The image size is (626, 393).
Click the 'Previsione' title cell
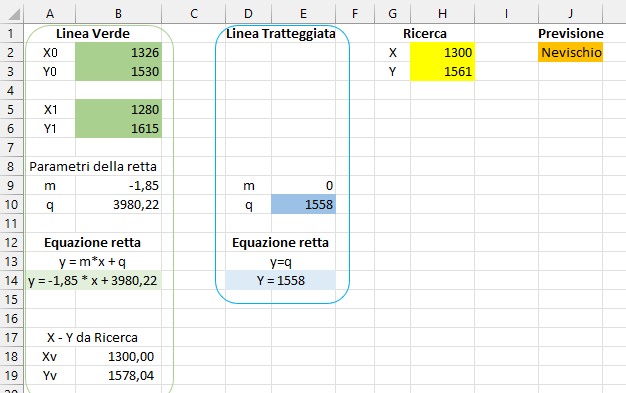[x=571, y=33]
